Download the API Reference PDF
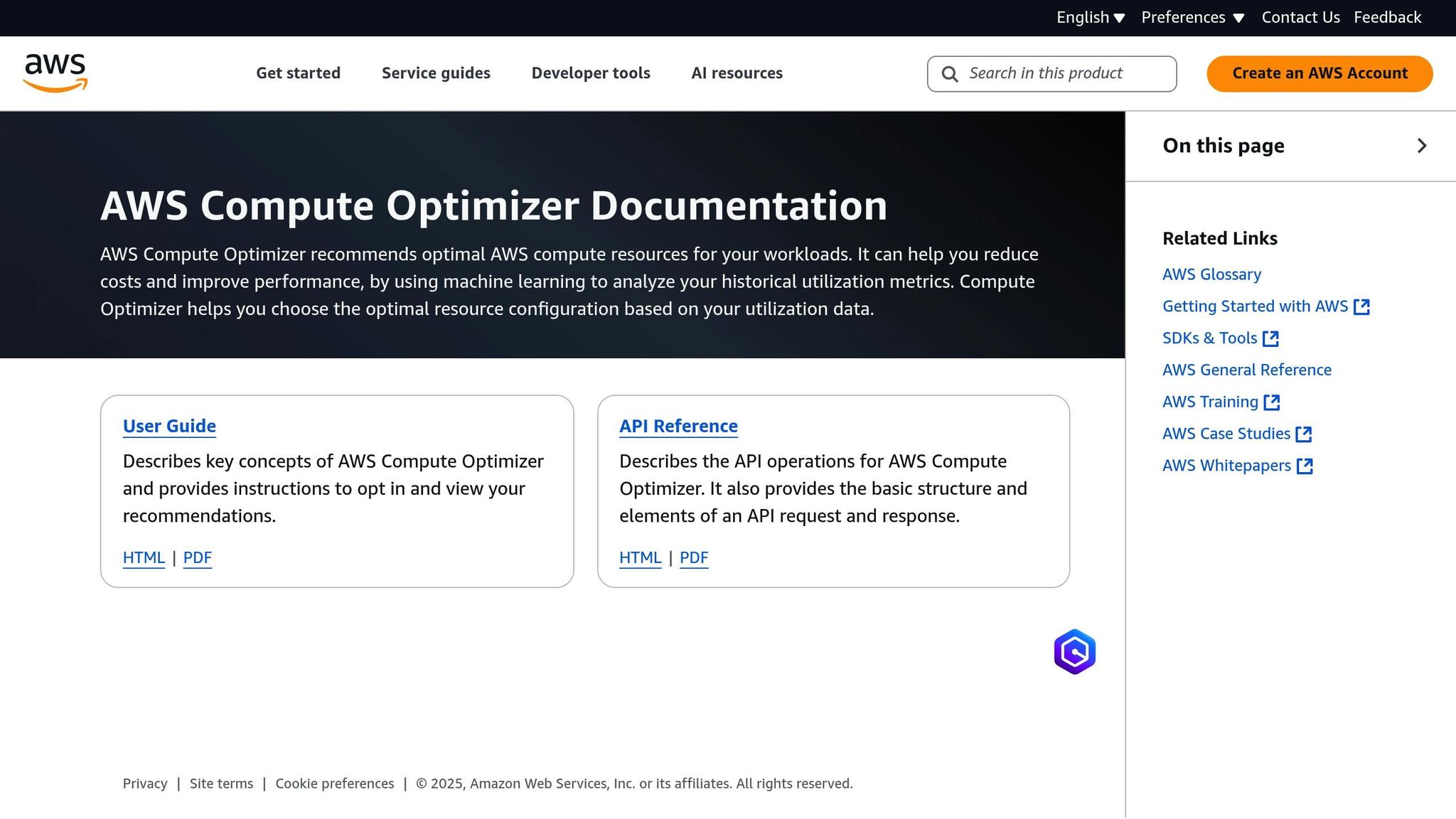 tap(694, 557)
